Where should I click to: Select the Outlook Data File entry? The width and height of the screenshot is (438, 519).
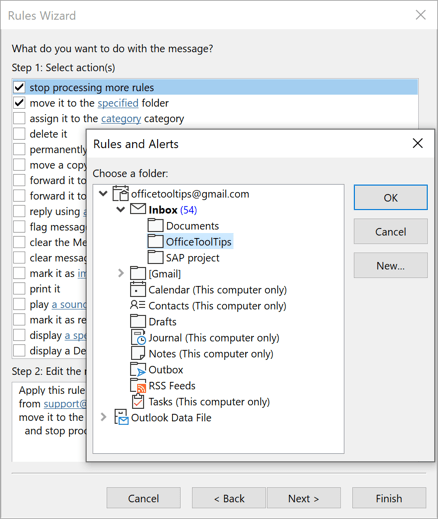point(171,418)
